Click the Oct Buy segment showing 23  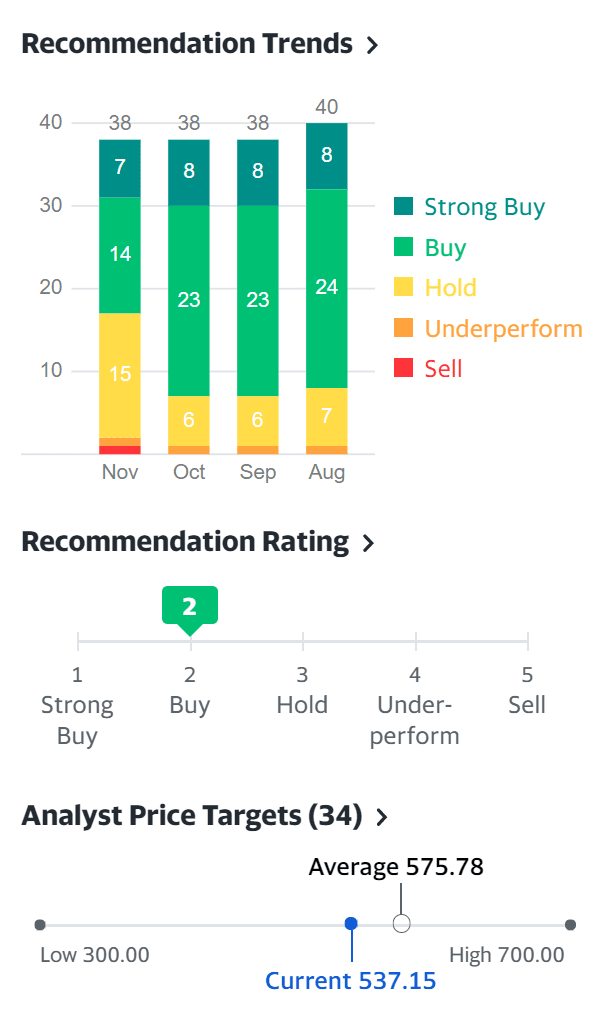(x=189, y=300)
